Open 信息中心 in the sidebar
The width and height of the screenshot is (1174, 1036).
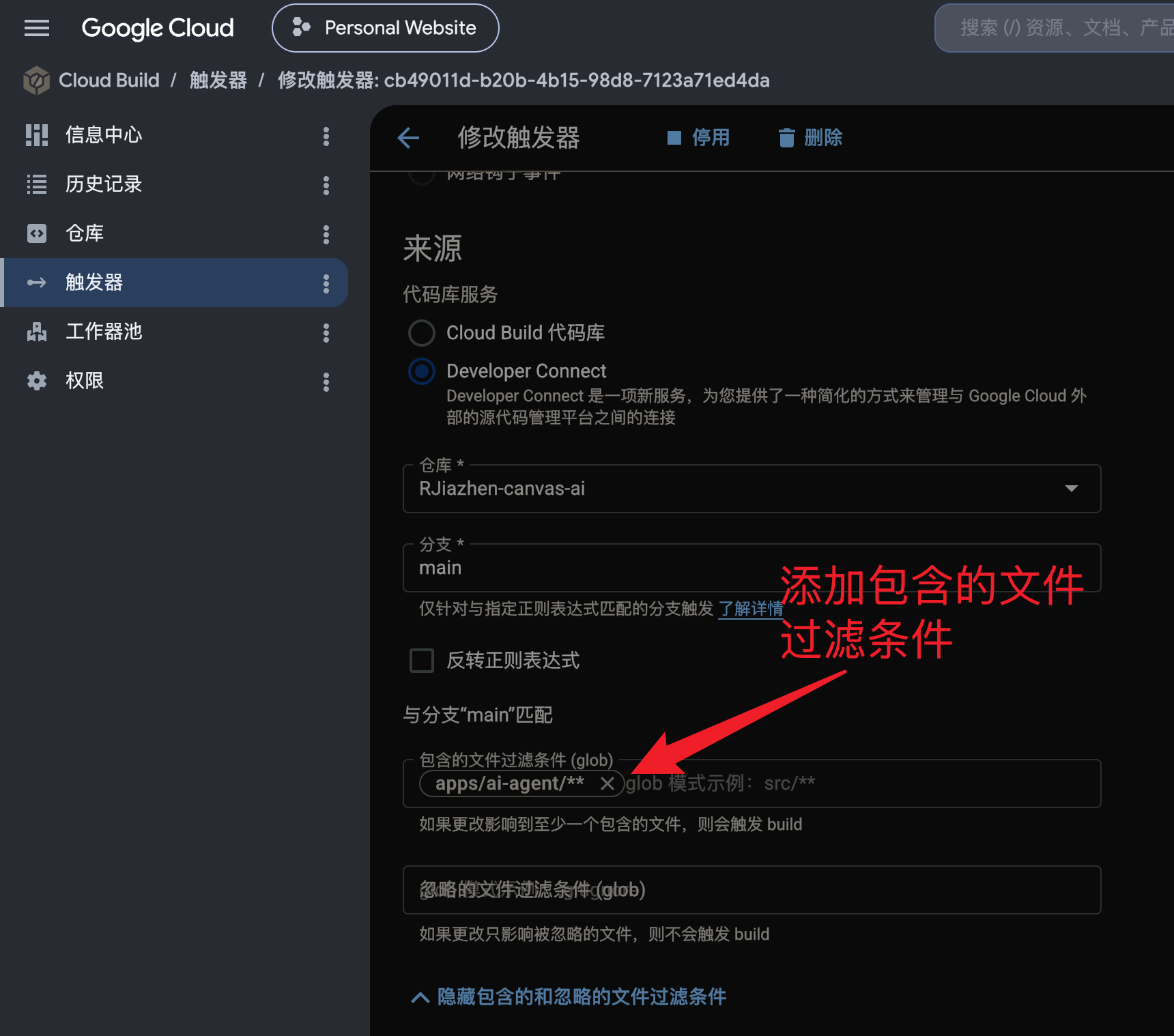point(104,135)
